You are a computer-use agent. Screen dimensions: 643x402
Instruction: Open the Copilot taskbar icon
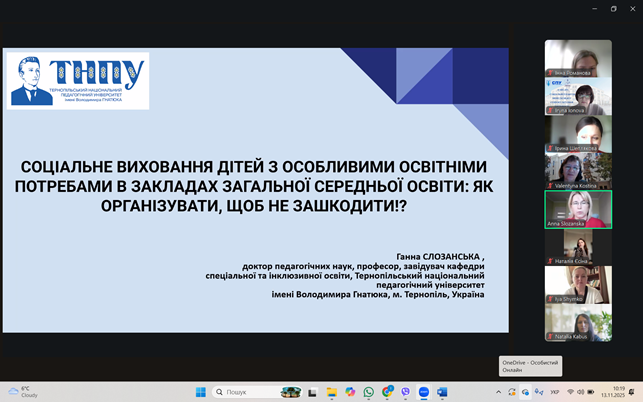(349, 392)
